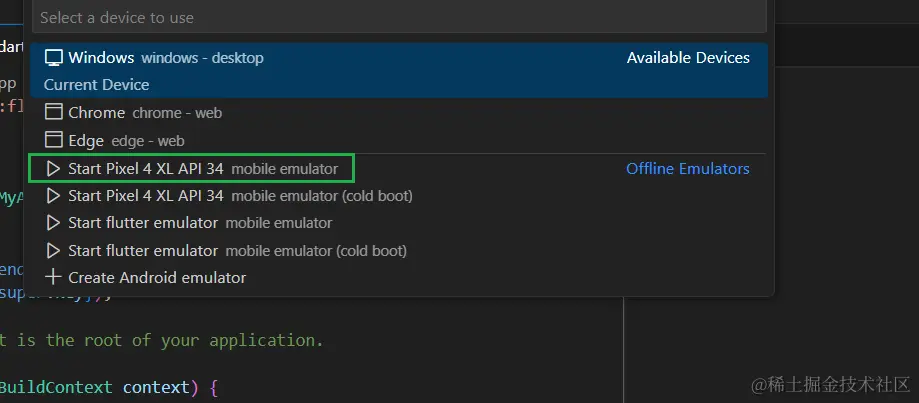Click the 'windows - desktop' description text
Image resolution: width=919 pixels, height=403 pixels.
pos(203,58)
